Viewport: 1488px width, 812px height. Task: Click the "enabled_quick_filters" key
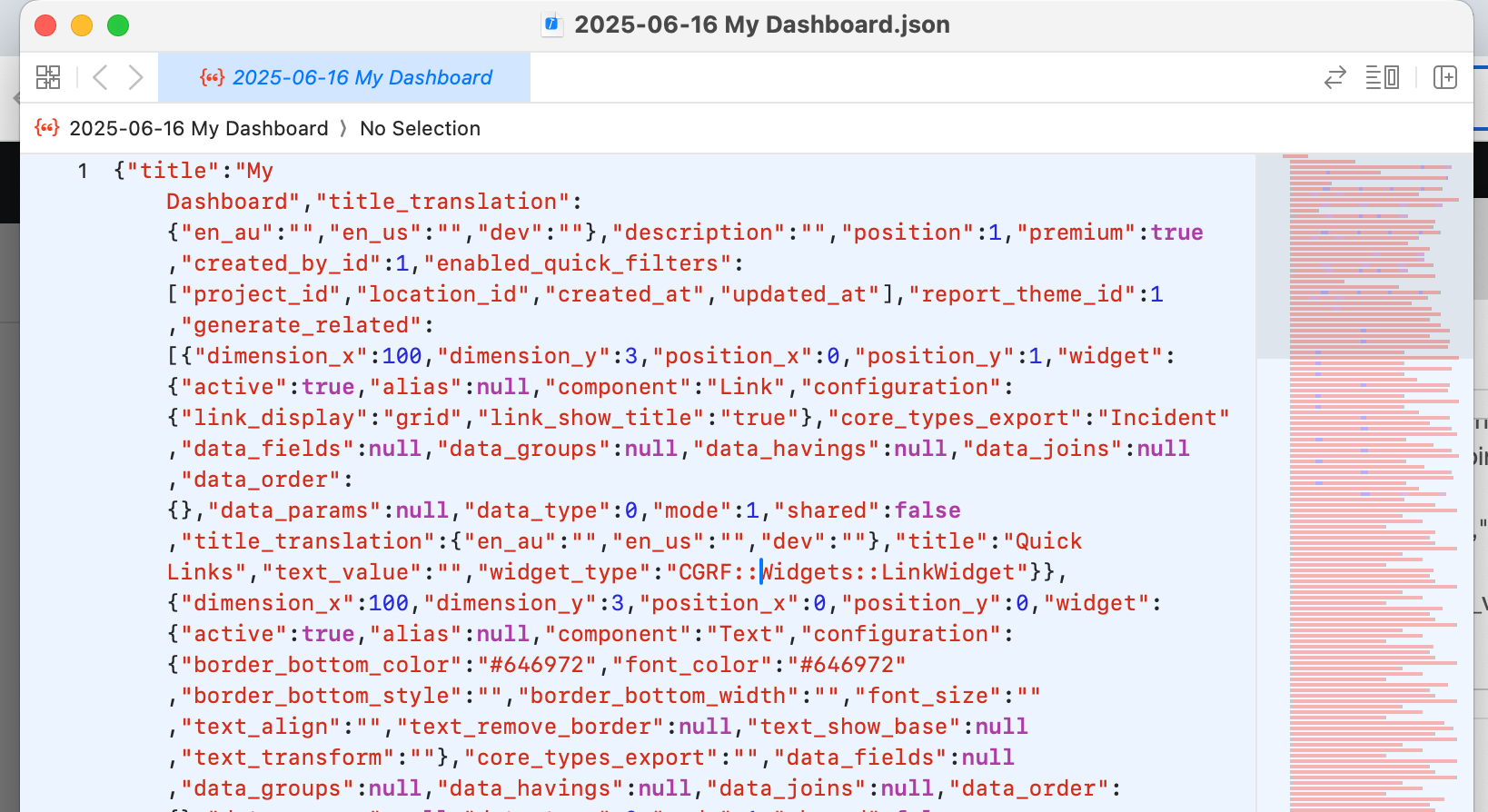click(577, 263)
